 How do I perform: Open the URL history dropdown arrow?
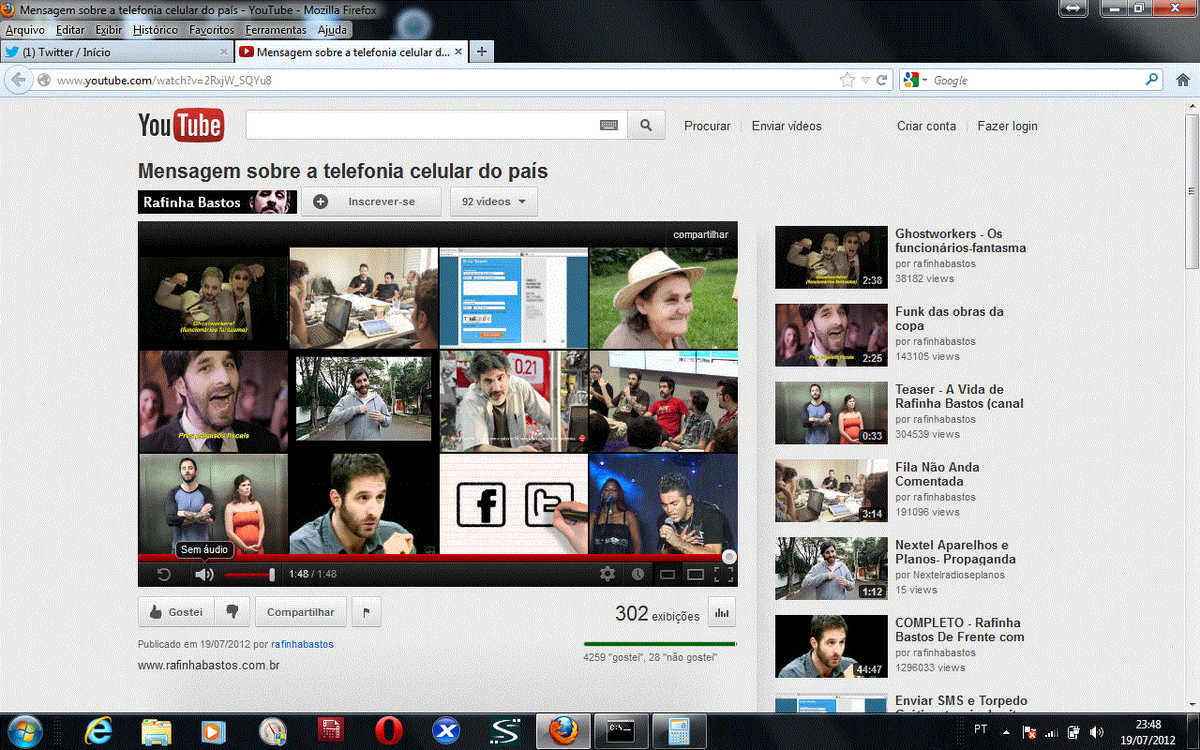(x=866, y=80)
